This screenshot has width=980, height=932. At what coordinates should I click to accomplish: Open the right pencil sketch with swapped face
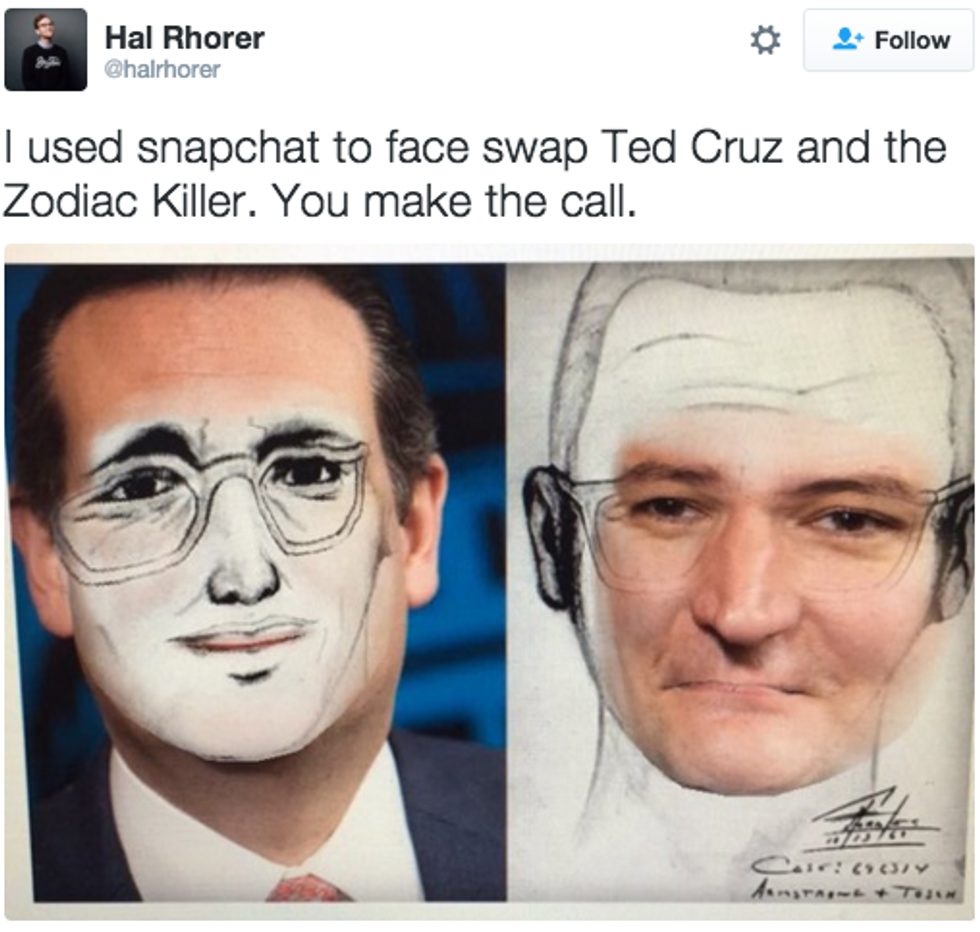coord(740,581)
